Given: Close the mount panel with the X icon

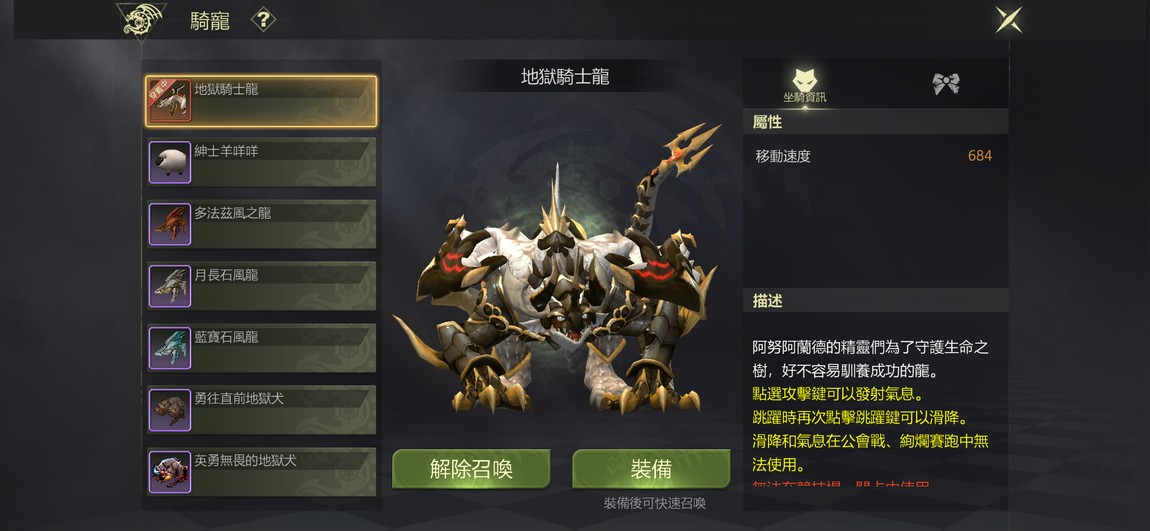Looking at the screenshot, I should point(1008,20).
